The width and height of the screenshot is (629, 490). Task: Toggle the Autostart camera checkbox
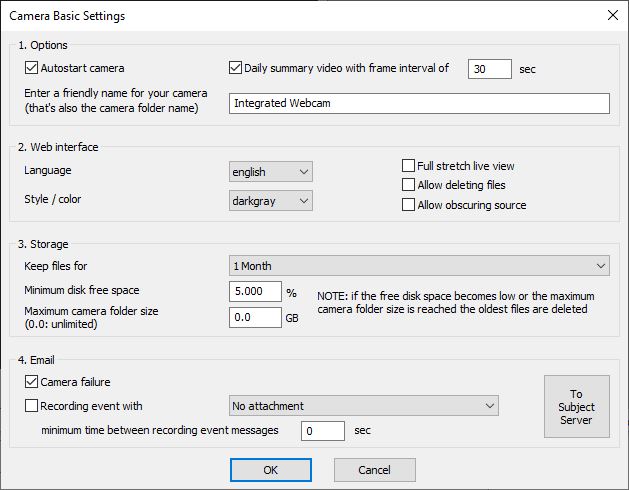[x=31, y=68]
